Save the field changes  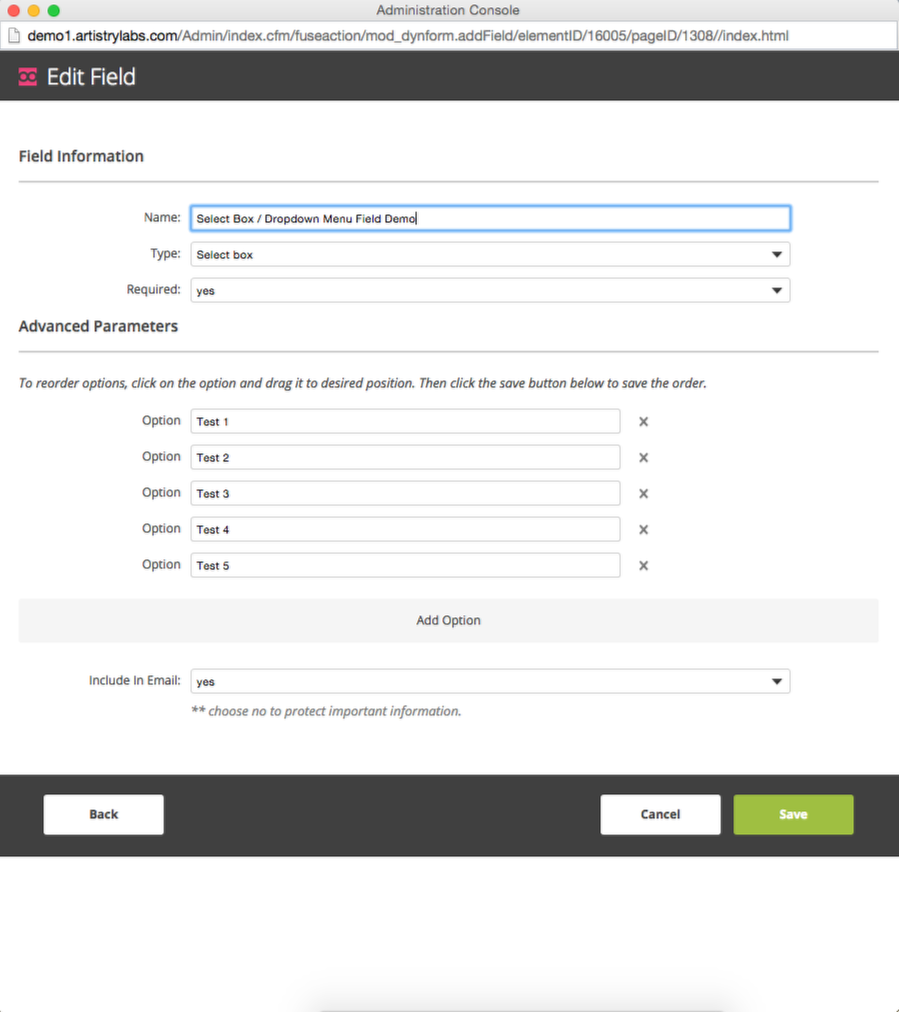pyautogui.click(x=793, y=815)
